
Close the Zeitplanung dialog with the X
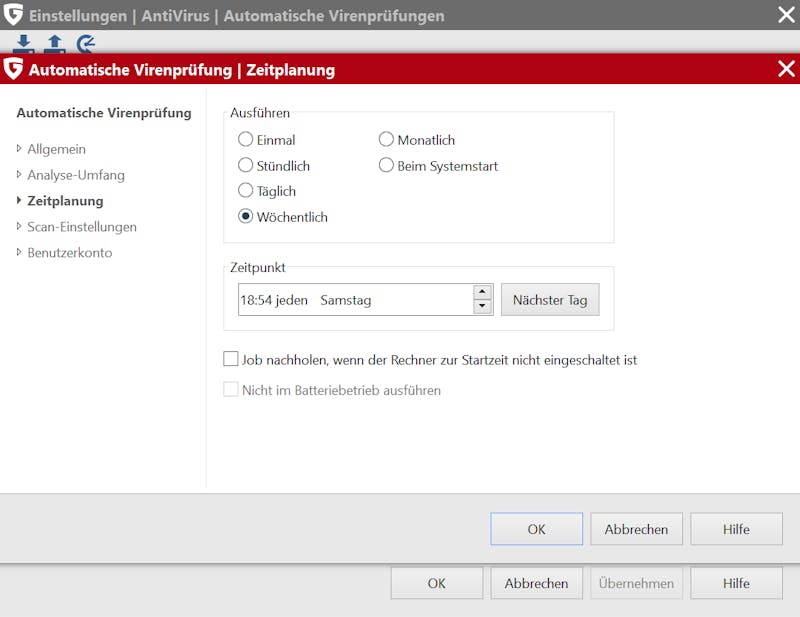point(786,68)
